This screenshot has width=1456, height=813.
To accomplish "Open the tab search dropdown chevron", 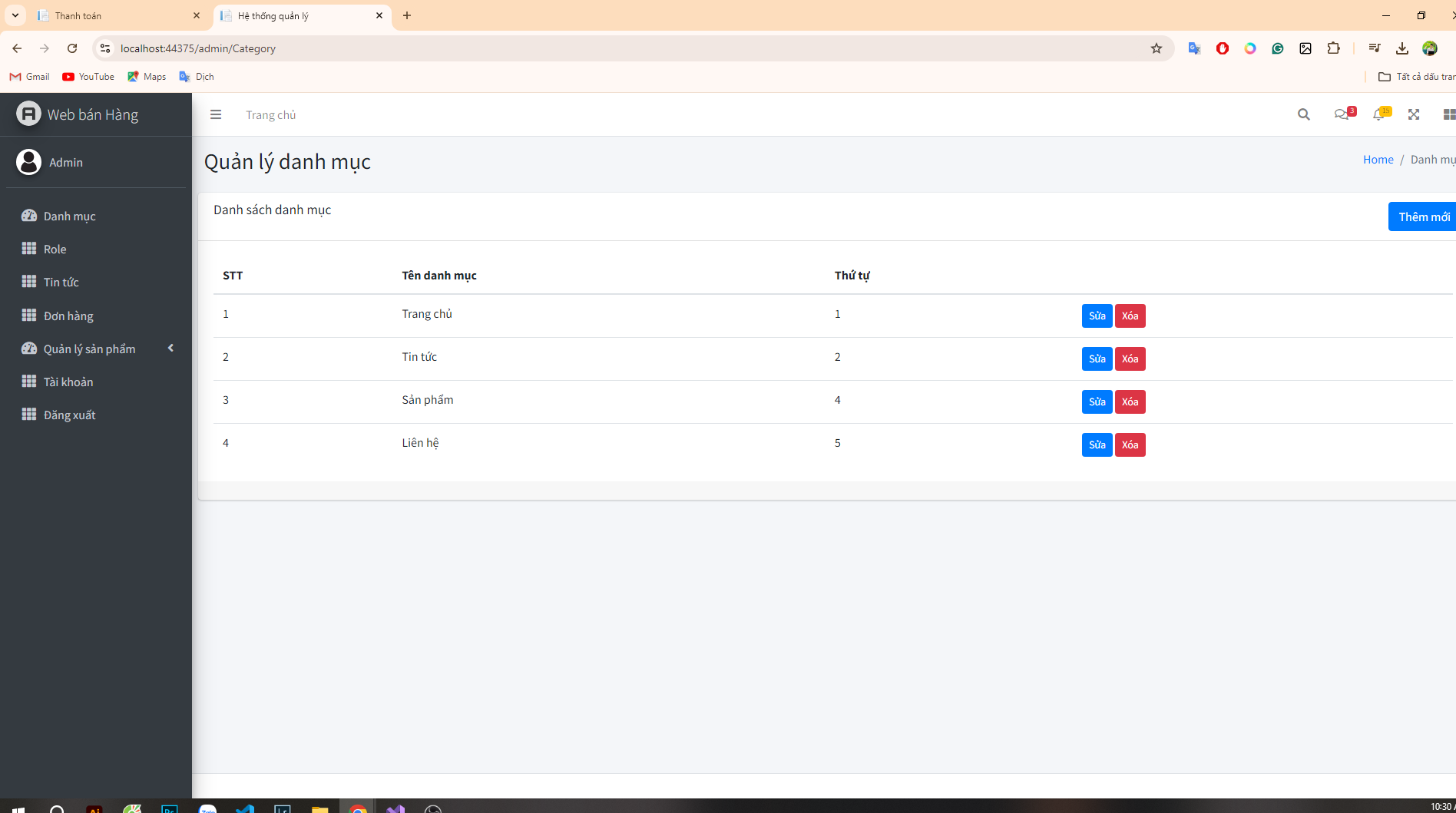I will 15,15.
